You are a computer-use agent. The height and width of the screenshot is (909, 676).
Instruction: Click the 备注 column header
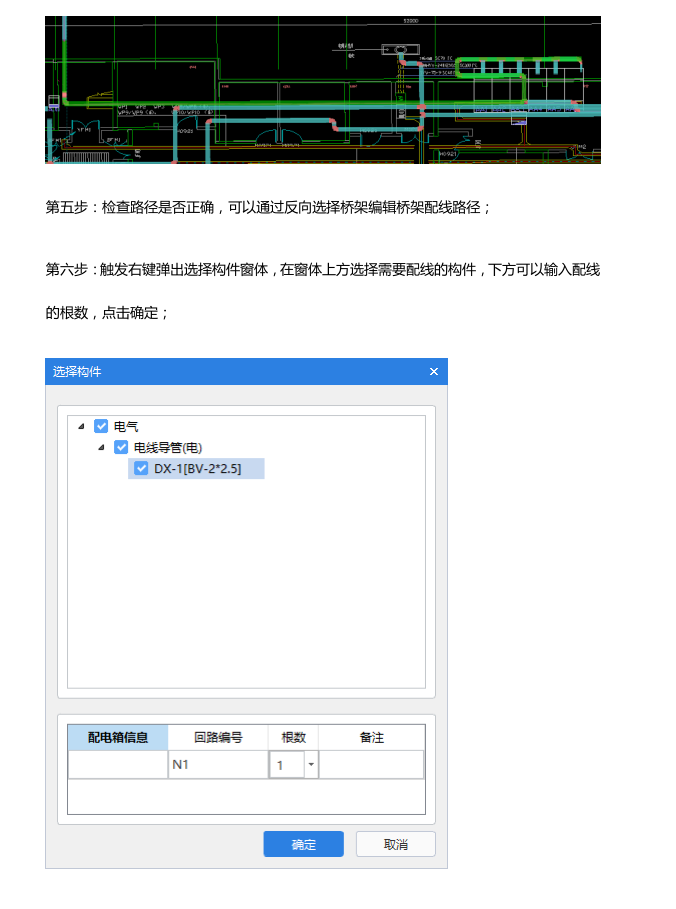click(x=372, y=737)
